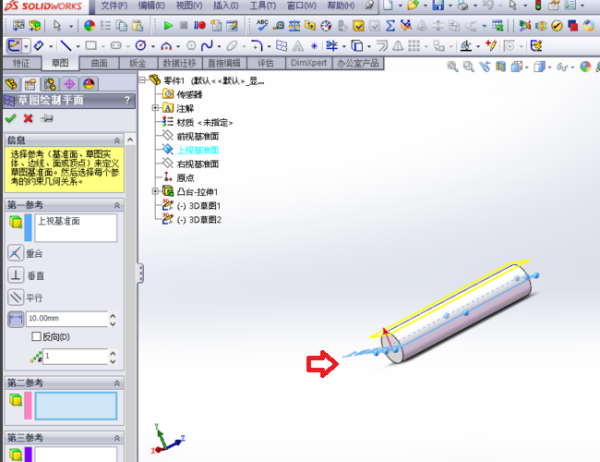This screenshot has width=600, height=462.
Task: Select 前视基准面 in the tree
Action: click(197, 136)
